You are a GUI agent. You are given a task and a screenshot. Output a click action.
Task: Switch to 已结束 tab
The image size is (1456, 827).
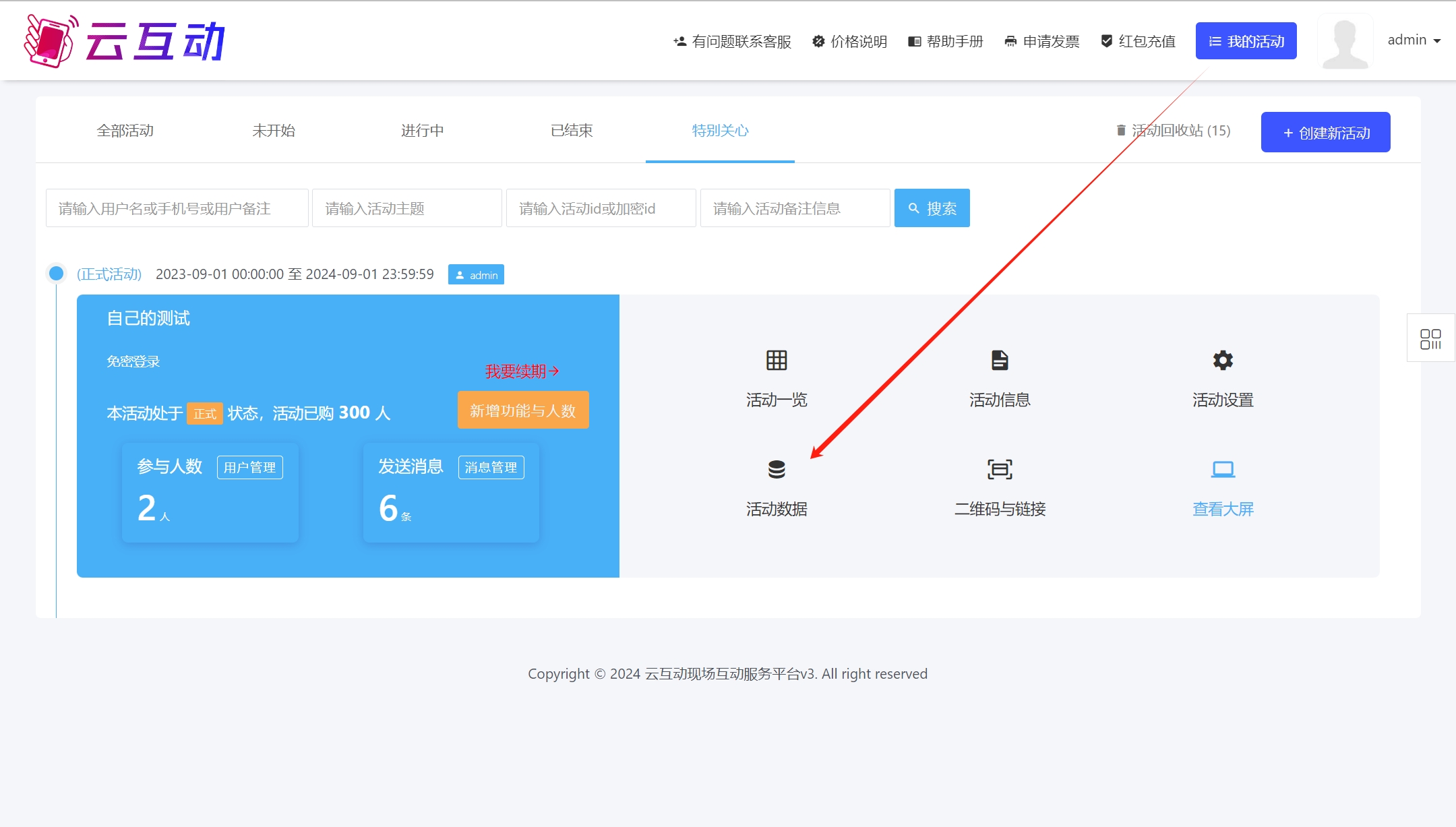(572, 130)
